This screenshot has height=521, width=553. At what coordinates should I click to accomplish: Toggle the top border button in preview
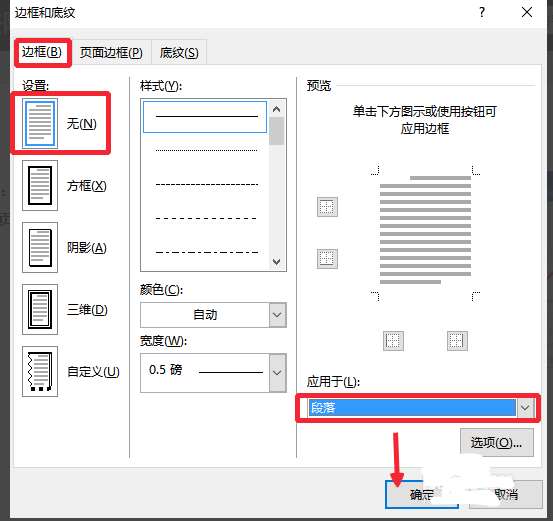[x=327, y=207]
